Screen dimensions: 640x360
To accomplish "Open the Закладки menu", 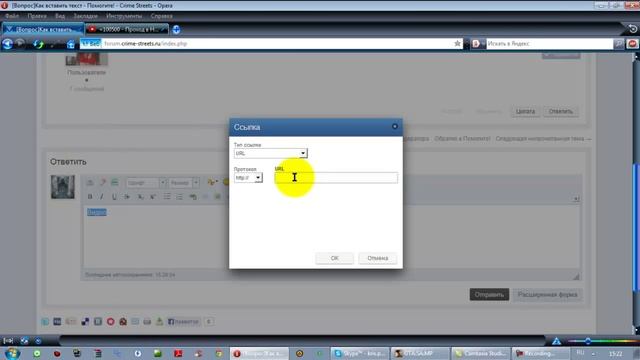I will click(x=85, y=16).
